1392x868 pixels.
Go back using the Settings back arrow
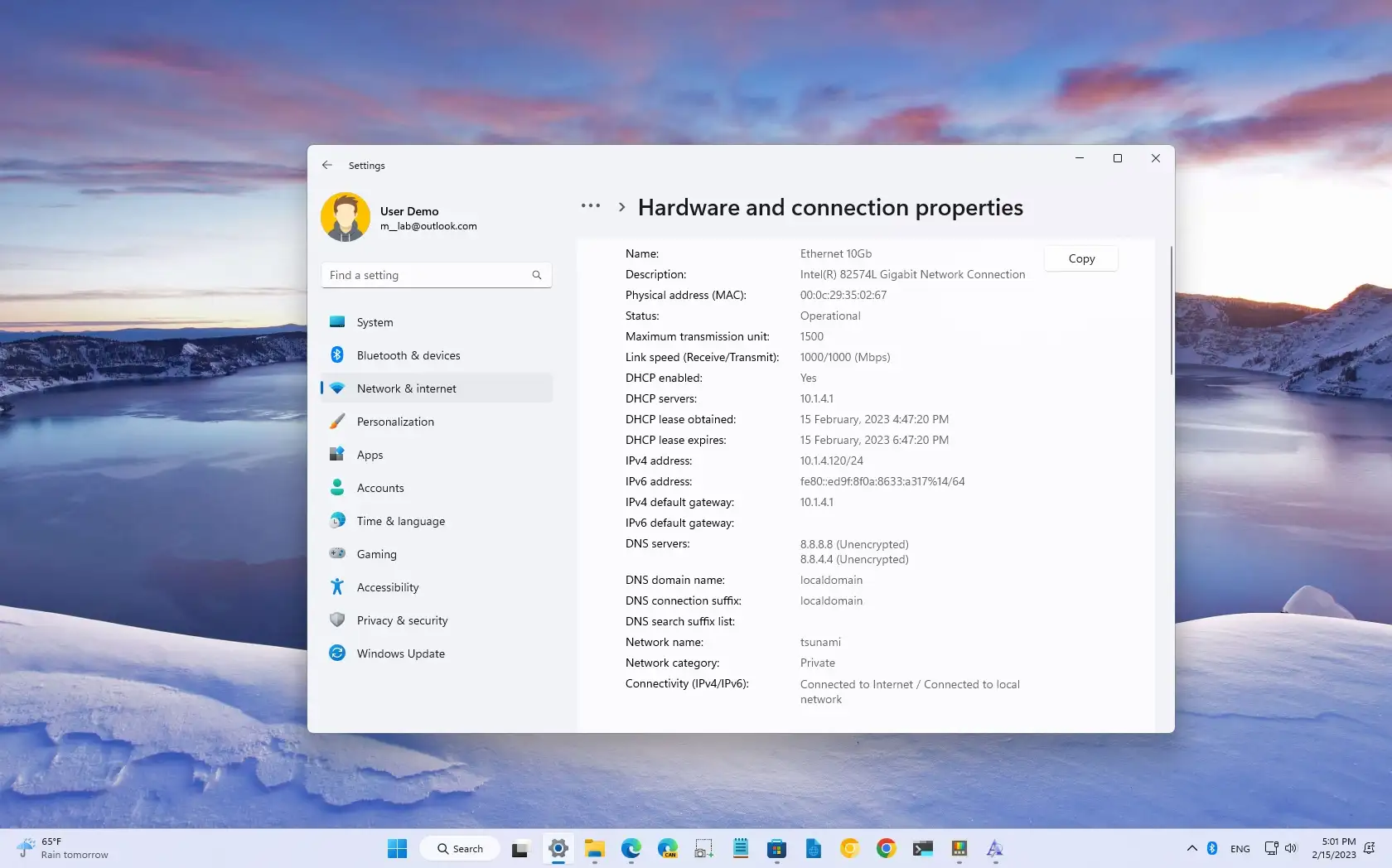(x=327, y=165)
